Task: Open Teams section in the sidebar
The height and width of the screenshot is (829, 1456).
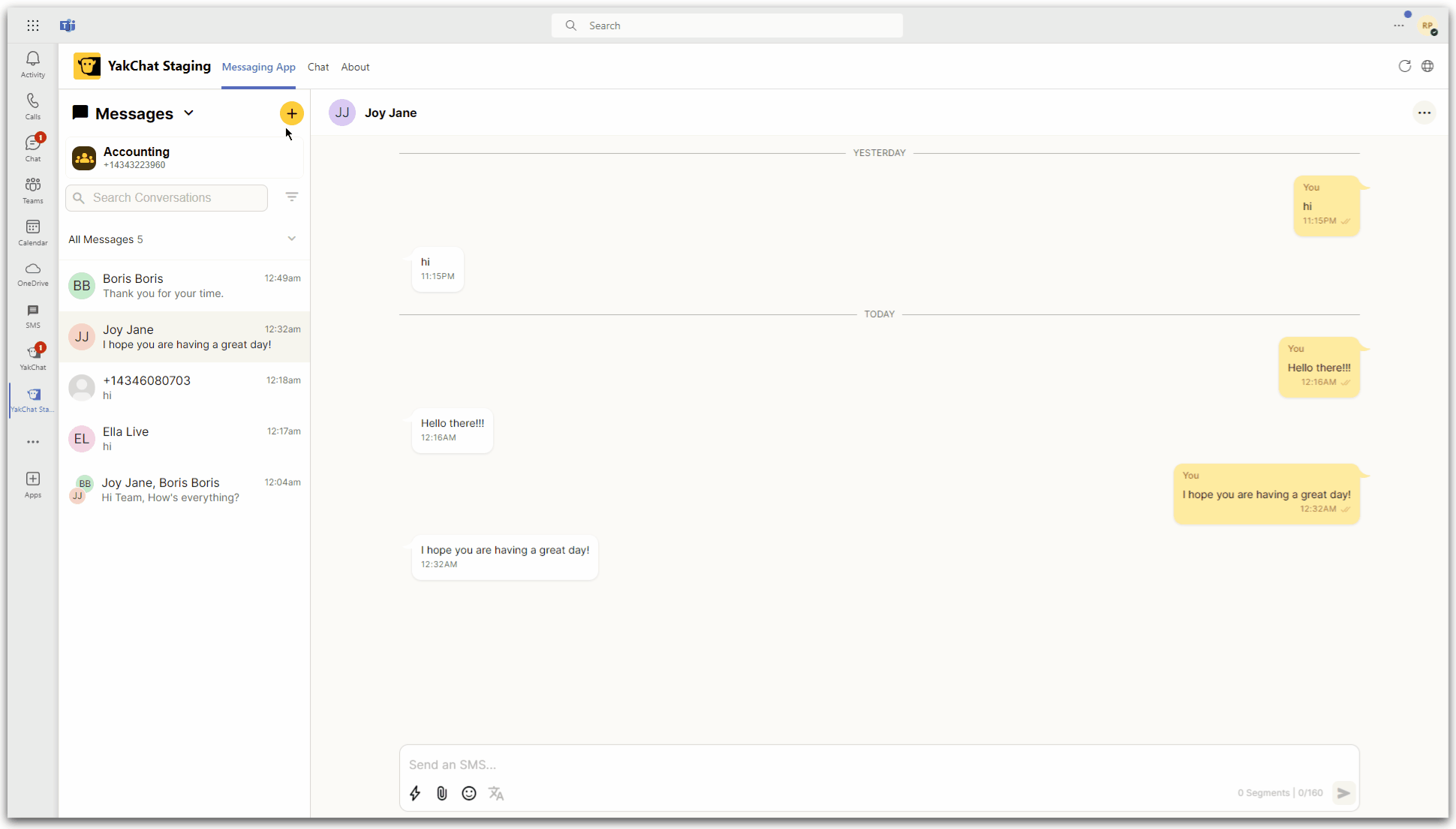Action: pyautogui.click(x=33, y=191)
